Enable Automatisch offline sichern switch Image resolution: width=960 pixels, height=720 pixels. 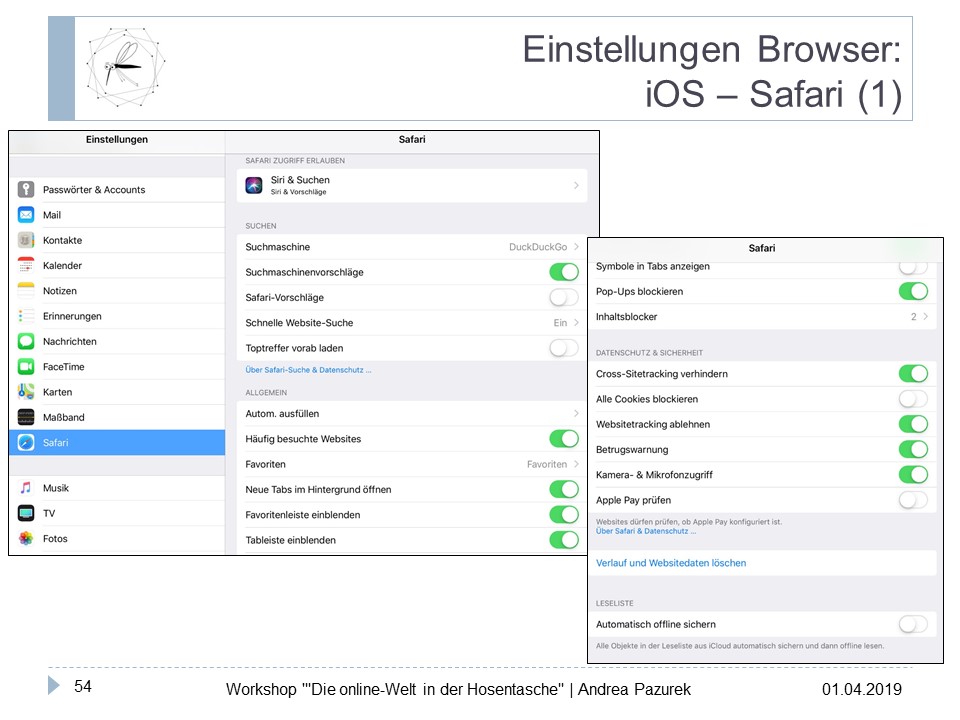pos(913,624)
